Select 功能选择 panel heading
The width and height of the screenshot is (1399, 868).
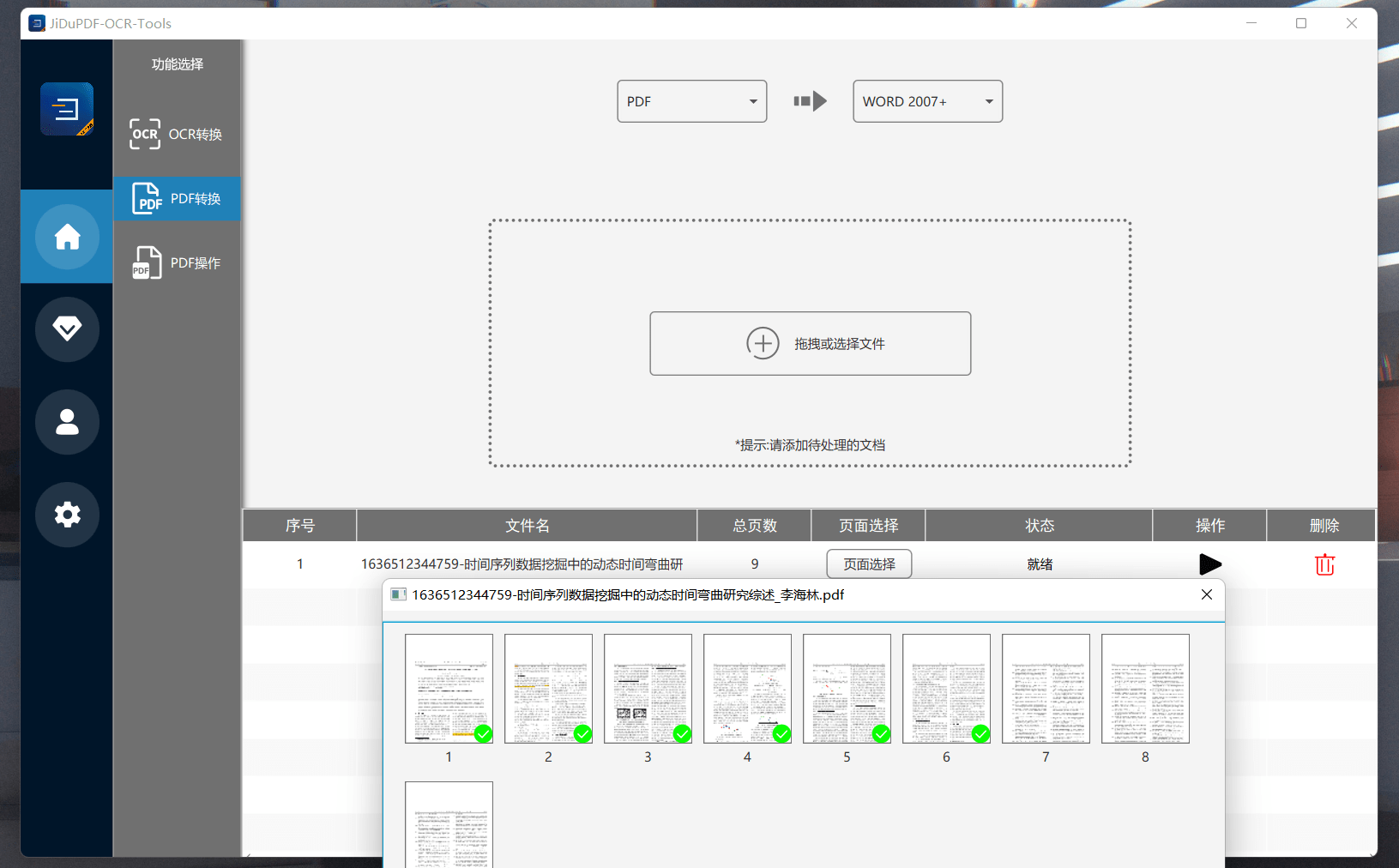click(x=177, y=63)
